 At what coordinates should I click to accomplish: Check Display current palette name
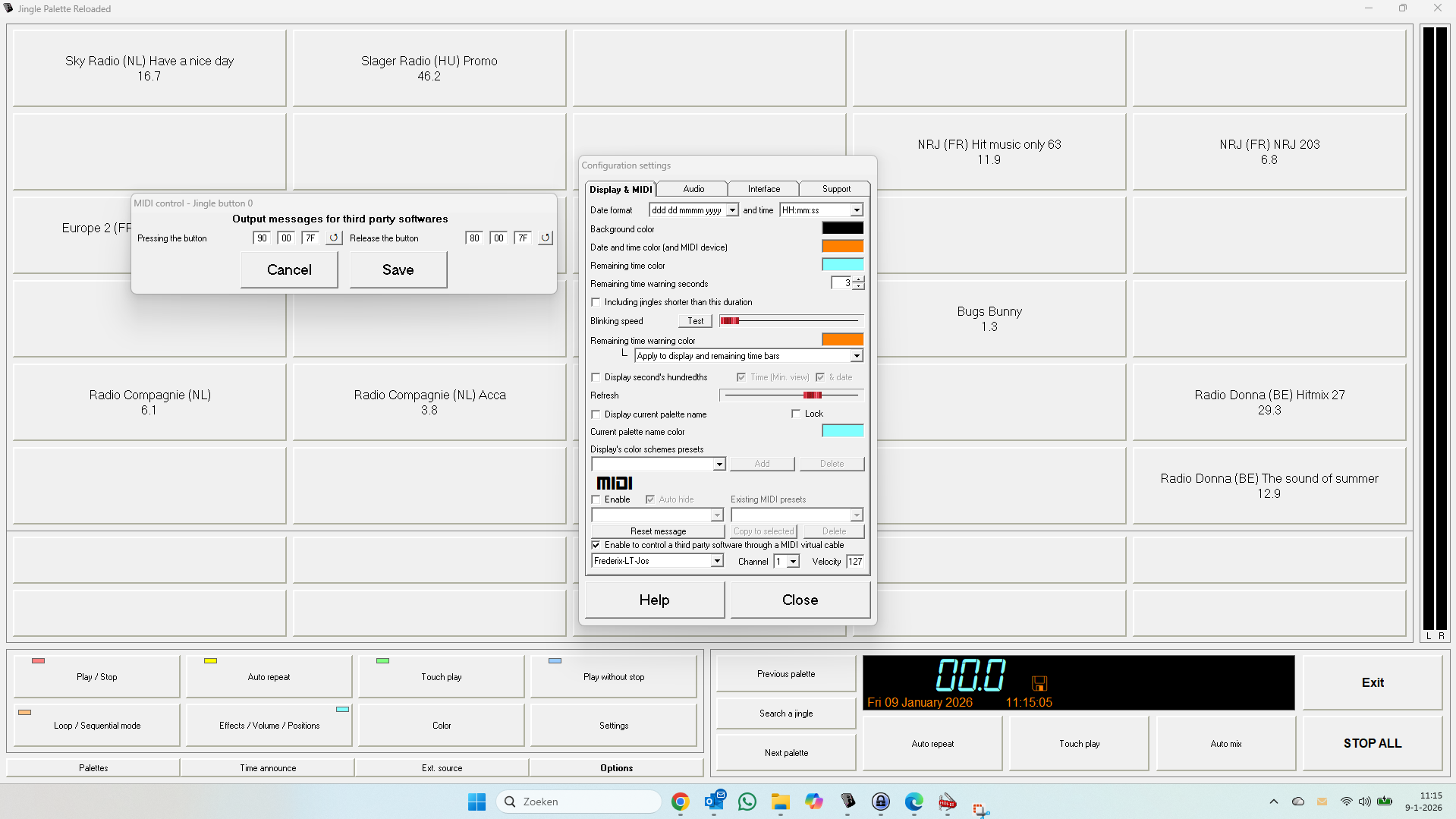pos(596,414)
